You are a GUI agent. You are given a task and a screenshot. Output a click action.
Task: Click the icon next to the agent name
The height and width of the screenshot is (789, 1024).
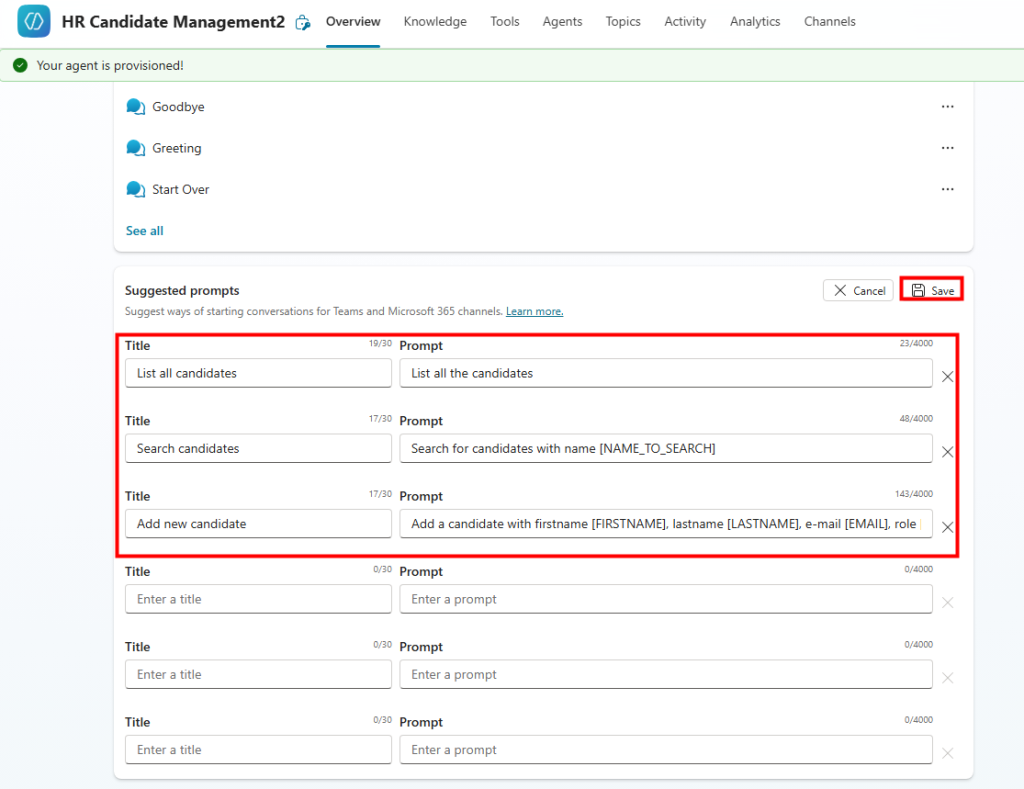303,23
